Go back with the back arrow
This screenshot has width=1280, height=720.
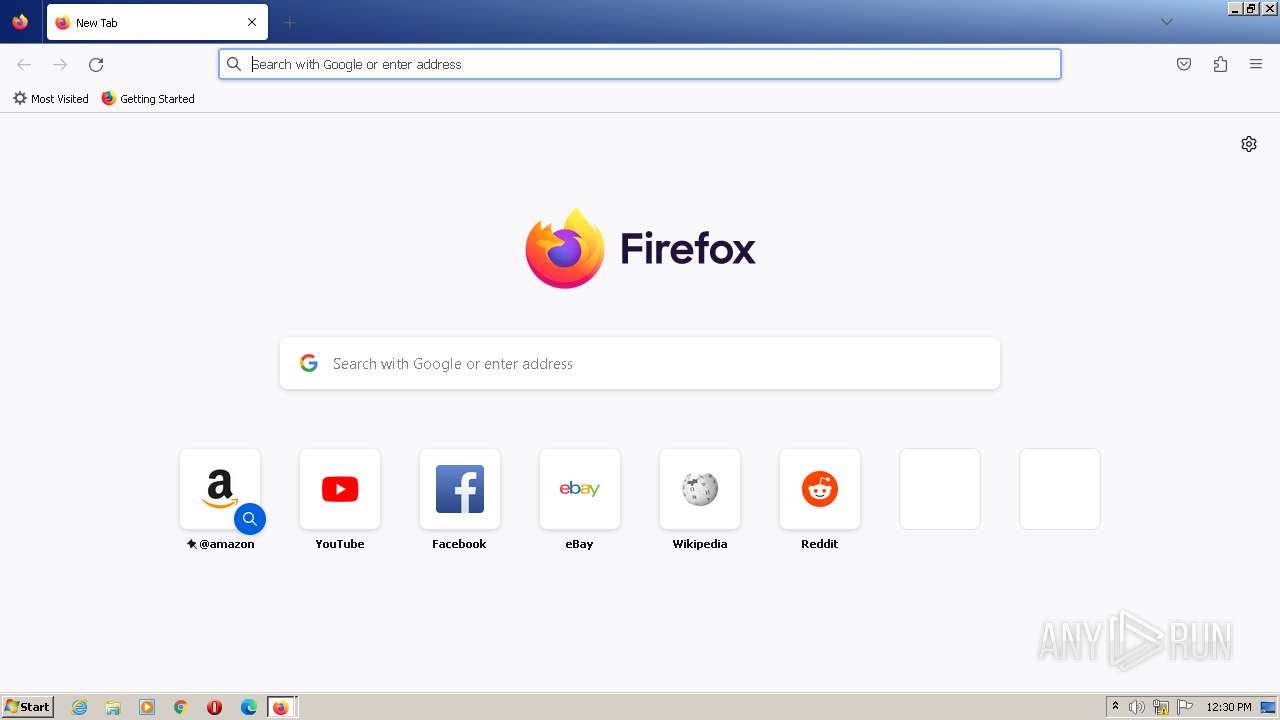pyautogui.click(x=24, y=64)
